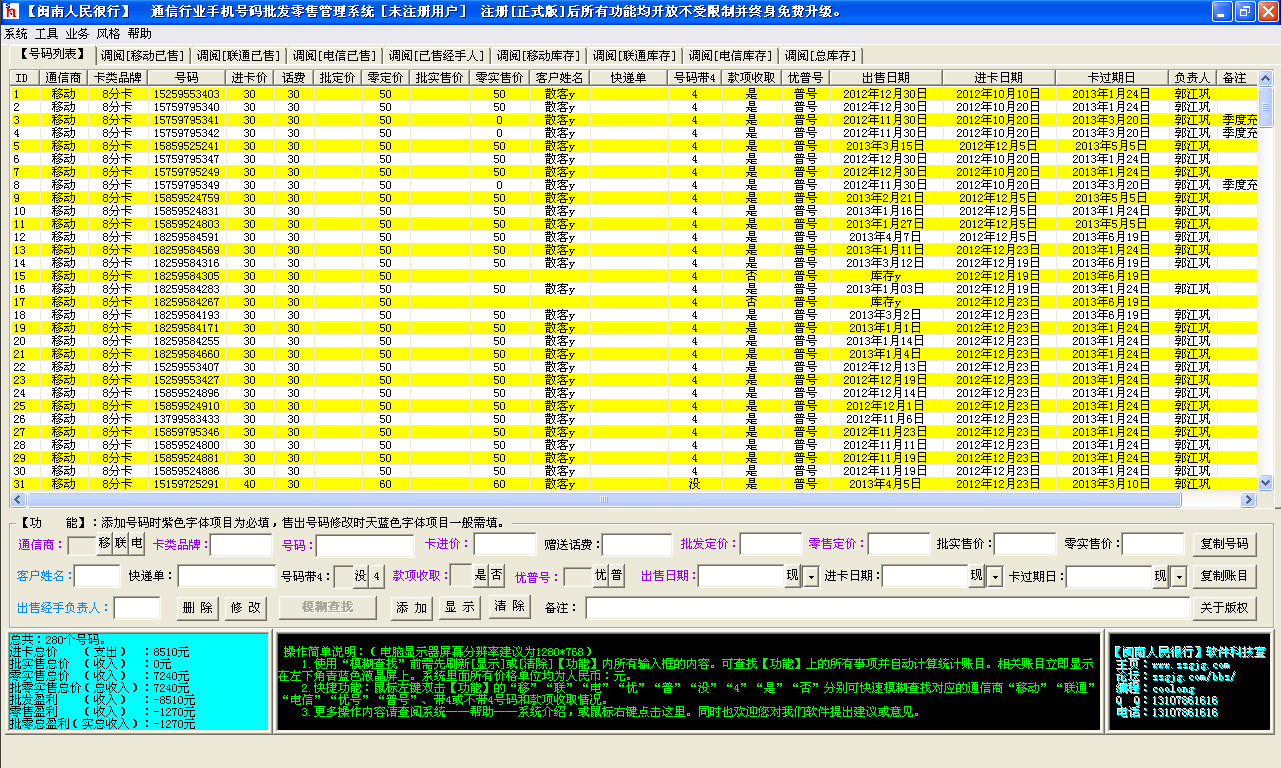1282x768 pixels.
Task: Expand the 卡过期日 date dropdown arrow
Action: pos(1179,577)
